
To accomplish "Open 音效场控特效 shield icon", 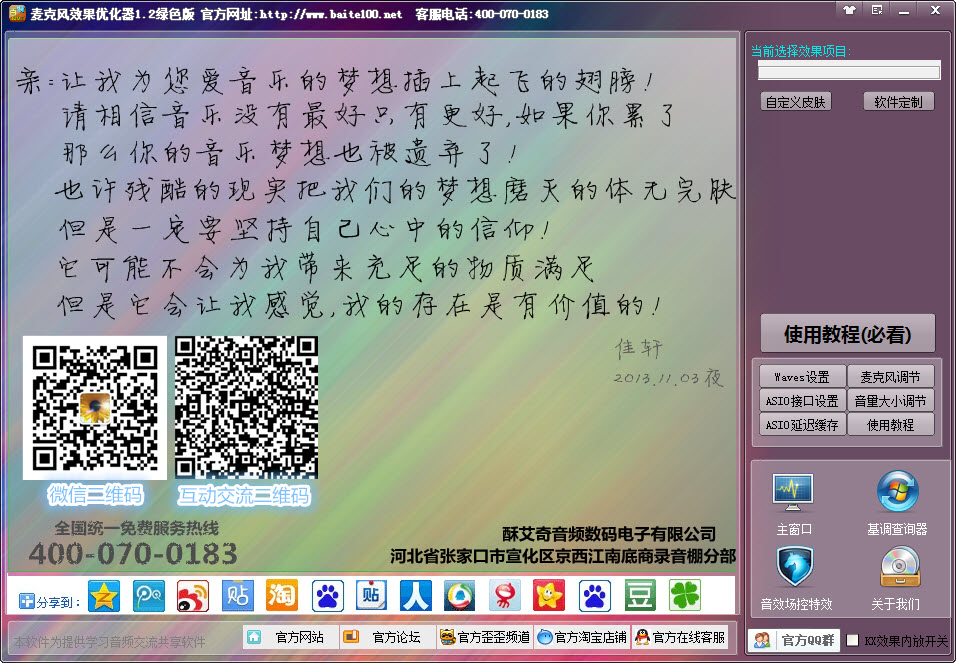I will point(794,567).
